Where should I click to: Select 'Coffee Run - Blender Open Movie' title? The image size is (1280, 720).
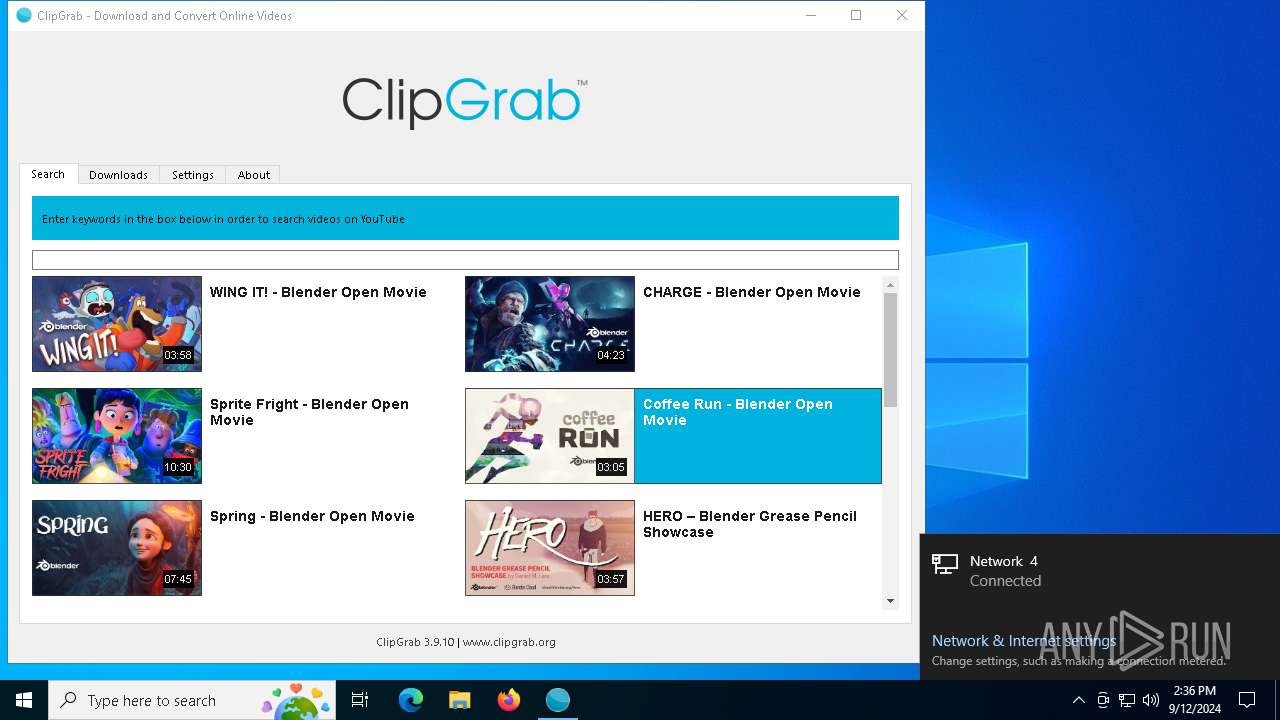coord(737,412)
